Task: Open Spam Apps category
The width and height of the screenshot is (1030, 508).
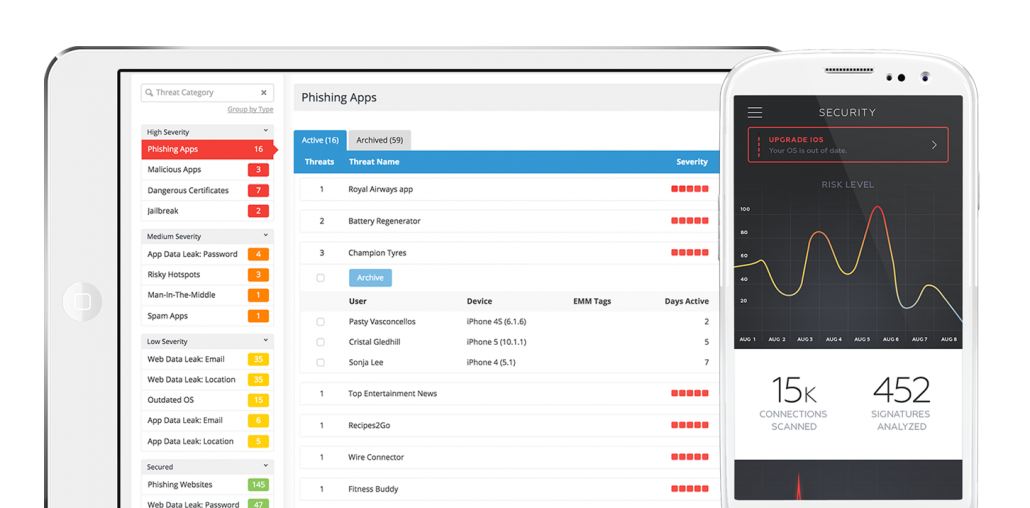Action: (207, 316)
